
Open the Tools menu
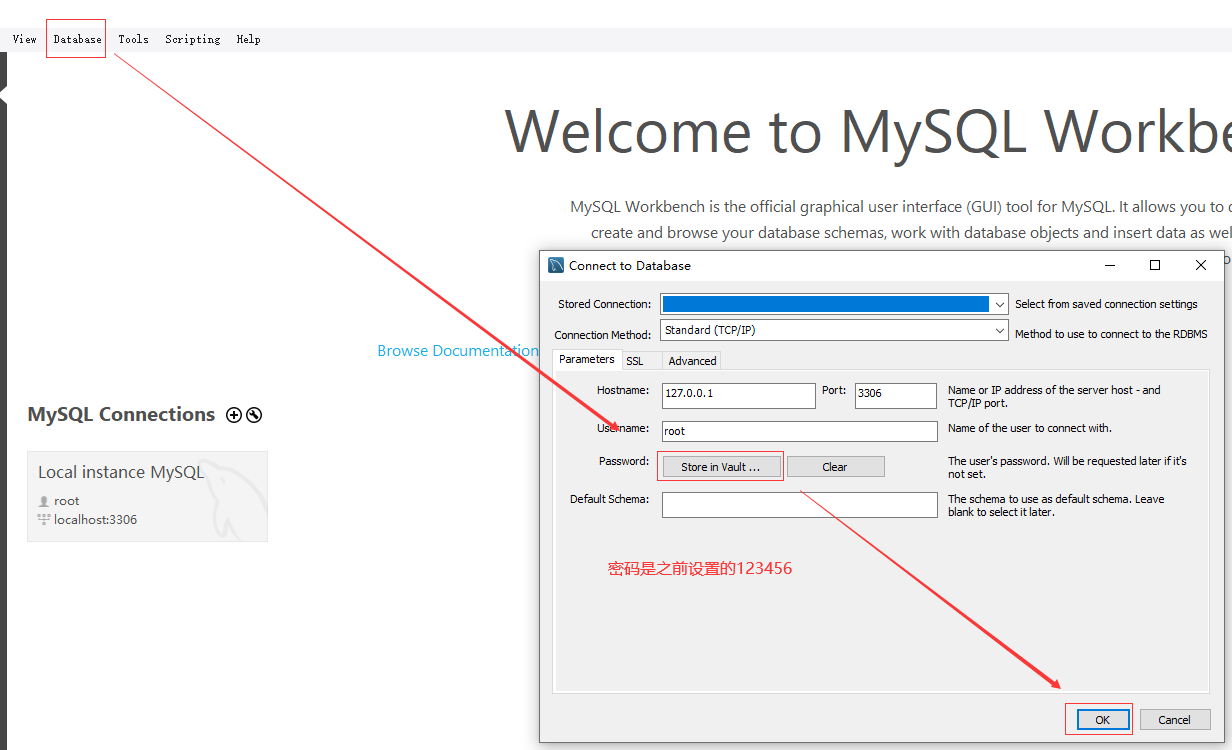[x=133, y=39]
